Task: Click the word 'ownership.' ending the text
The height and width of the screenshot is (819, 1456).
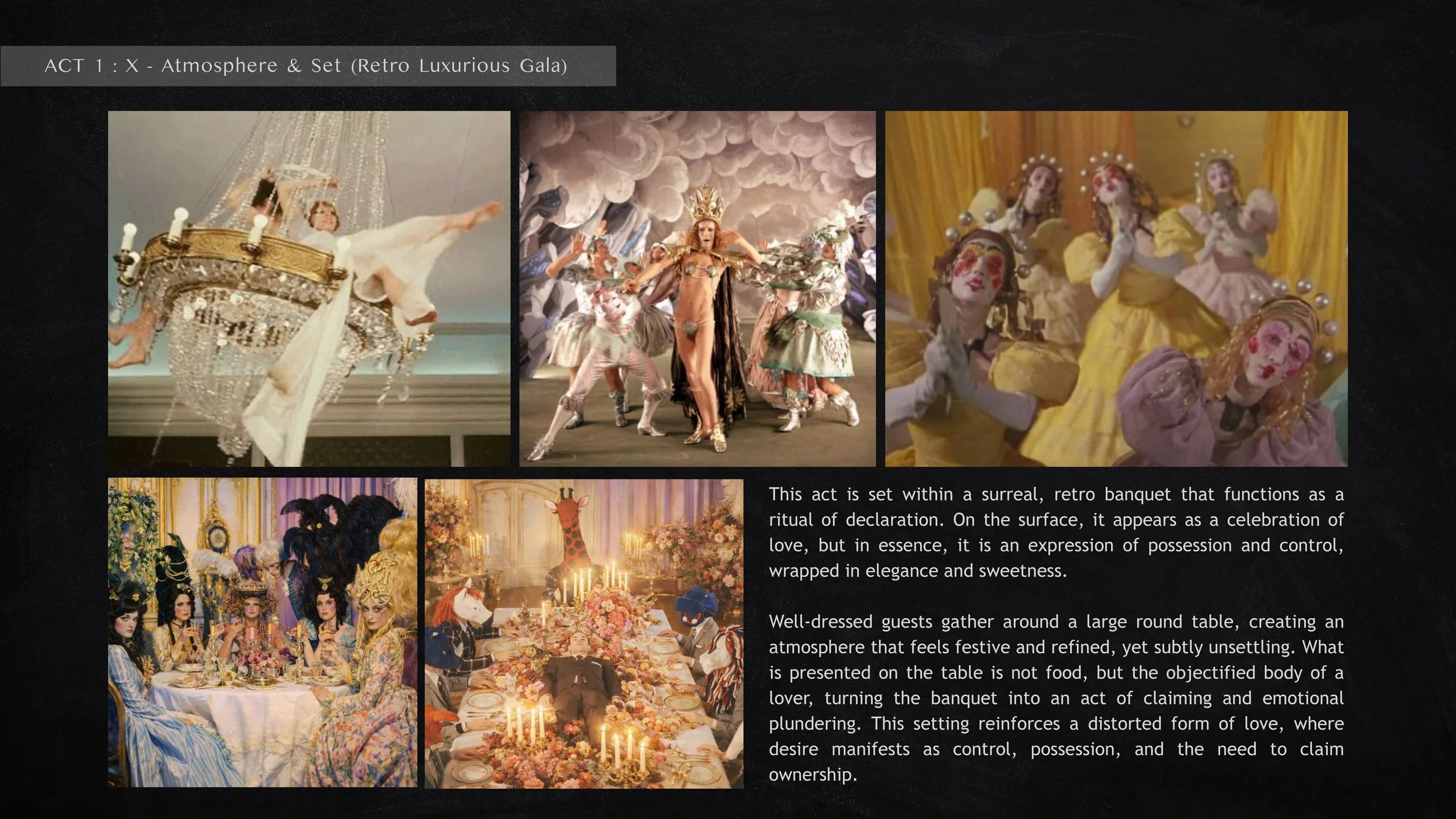Action: [812, 775]
